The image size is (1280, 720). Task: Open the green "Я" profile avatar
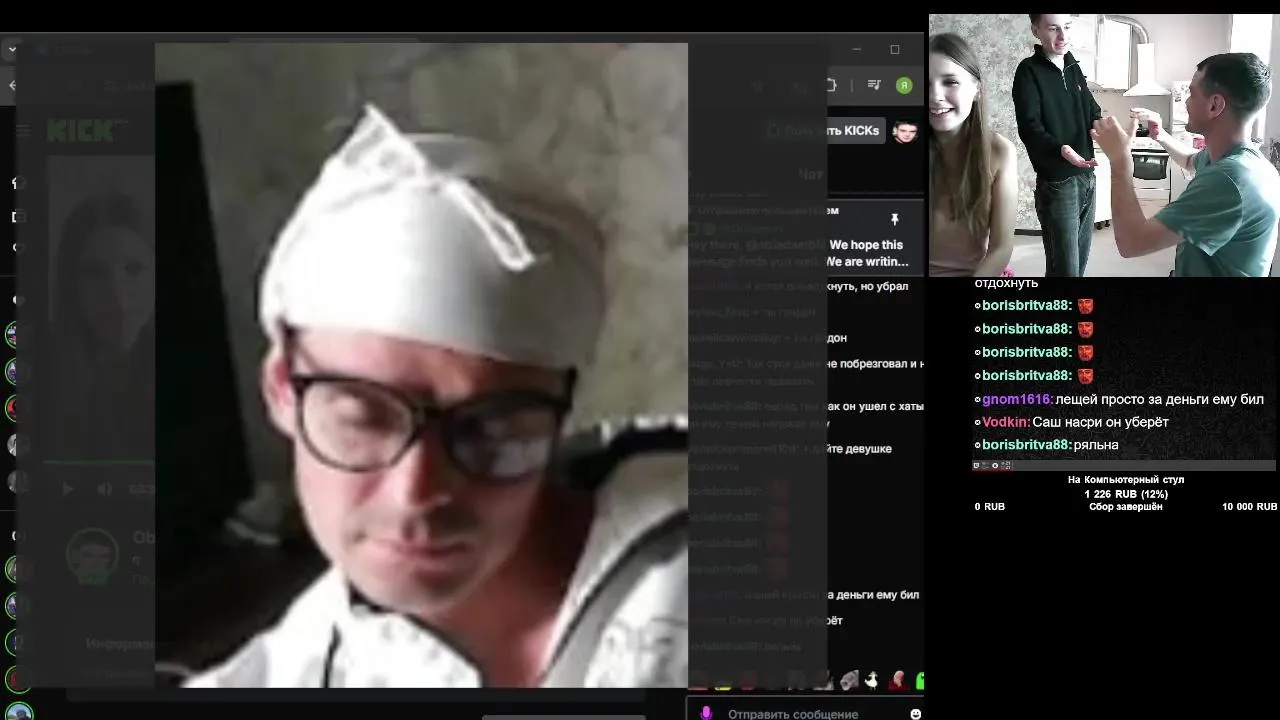point(904,85)
